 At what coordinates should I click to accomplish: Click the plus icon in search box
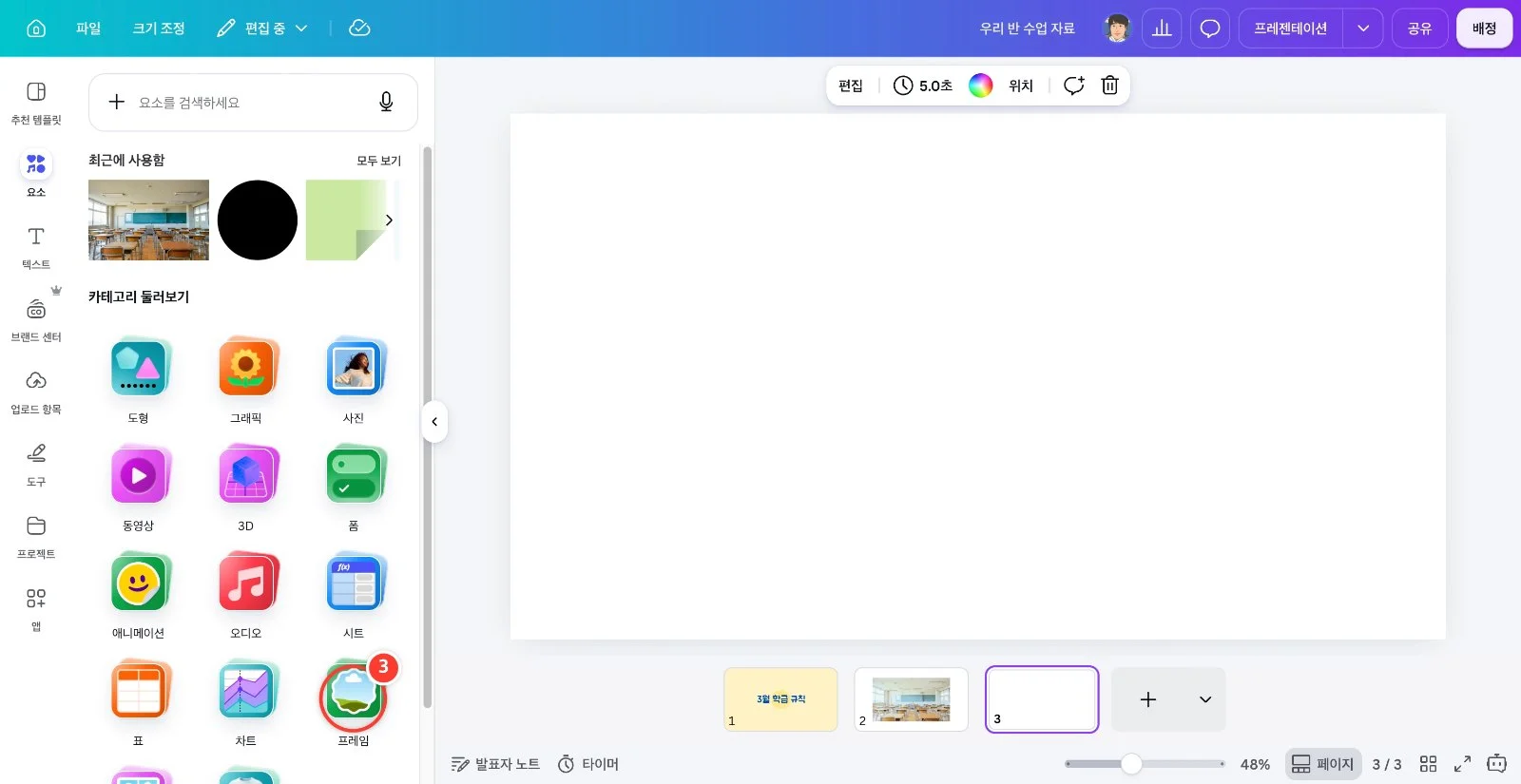click(116, 102)
